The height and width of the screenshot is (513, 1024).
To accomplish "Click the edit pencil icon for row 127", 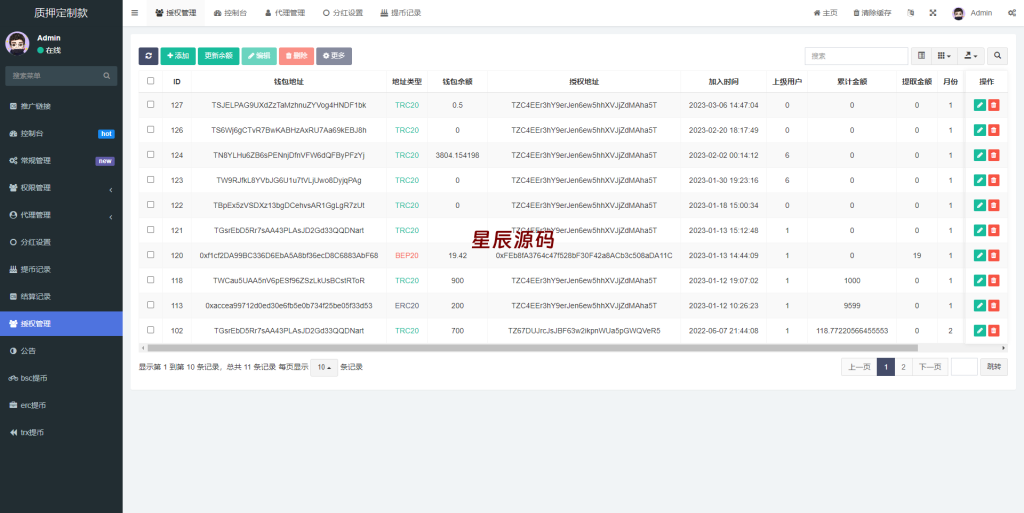I will click(x=980, y=105).
